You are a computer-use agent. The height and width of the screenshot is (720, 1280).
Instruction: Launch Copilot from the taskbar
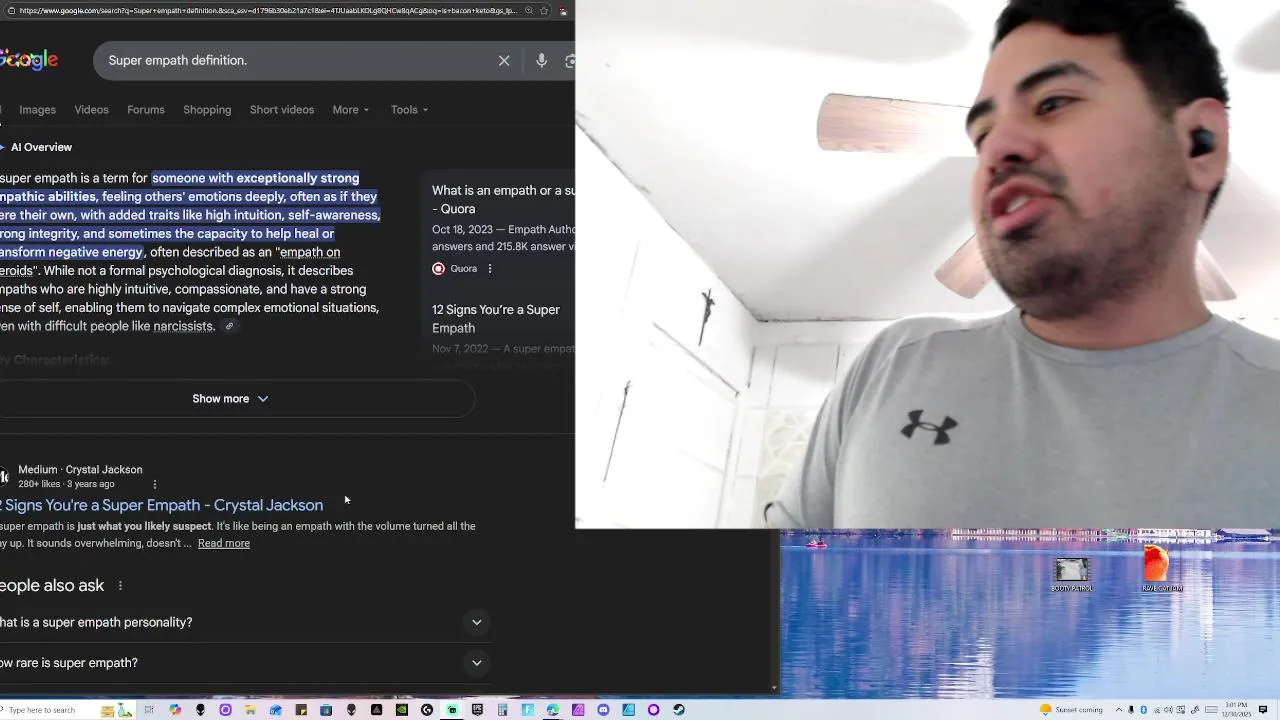tap(175, 710)
